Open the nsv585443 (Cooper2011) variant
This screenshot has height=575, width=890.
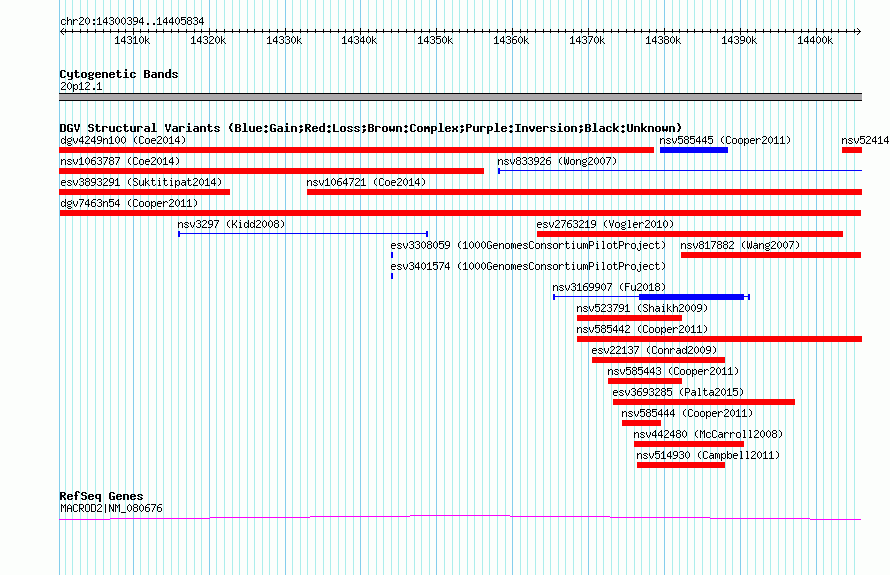(x=645, y=381)
